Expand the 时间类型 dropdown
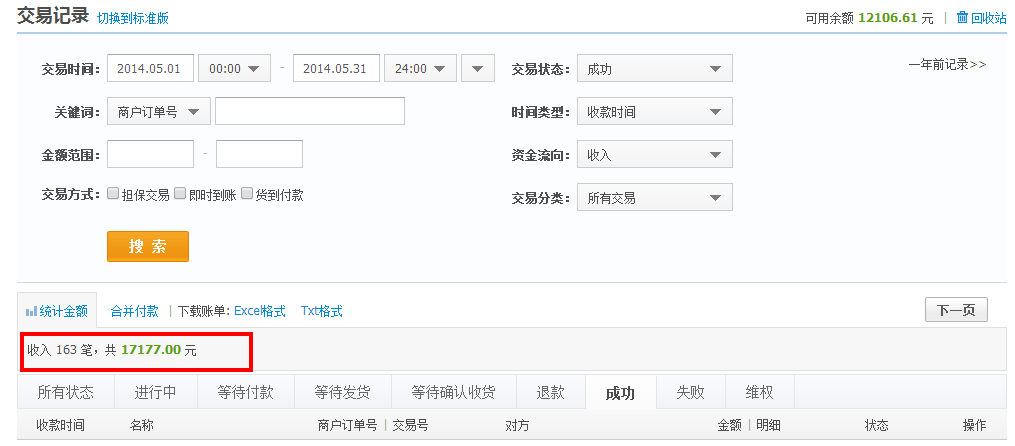The width and height of the screenshot is (1015, 446). tap(654, 111)
